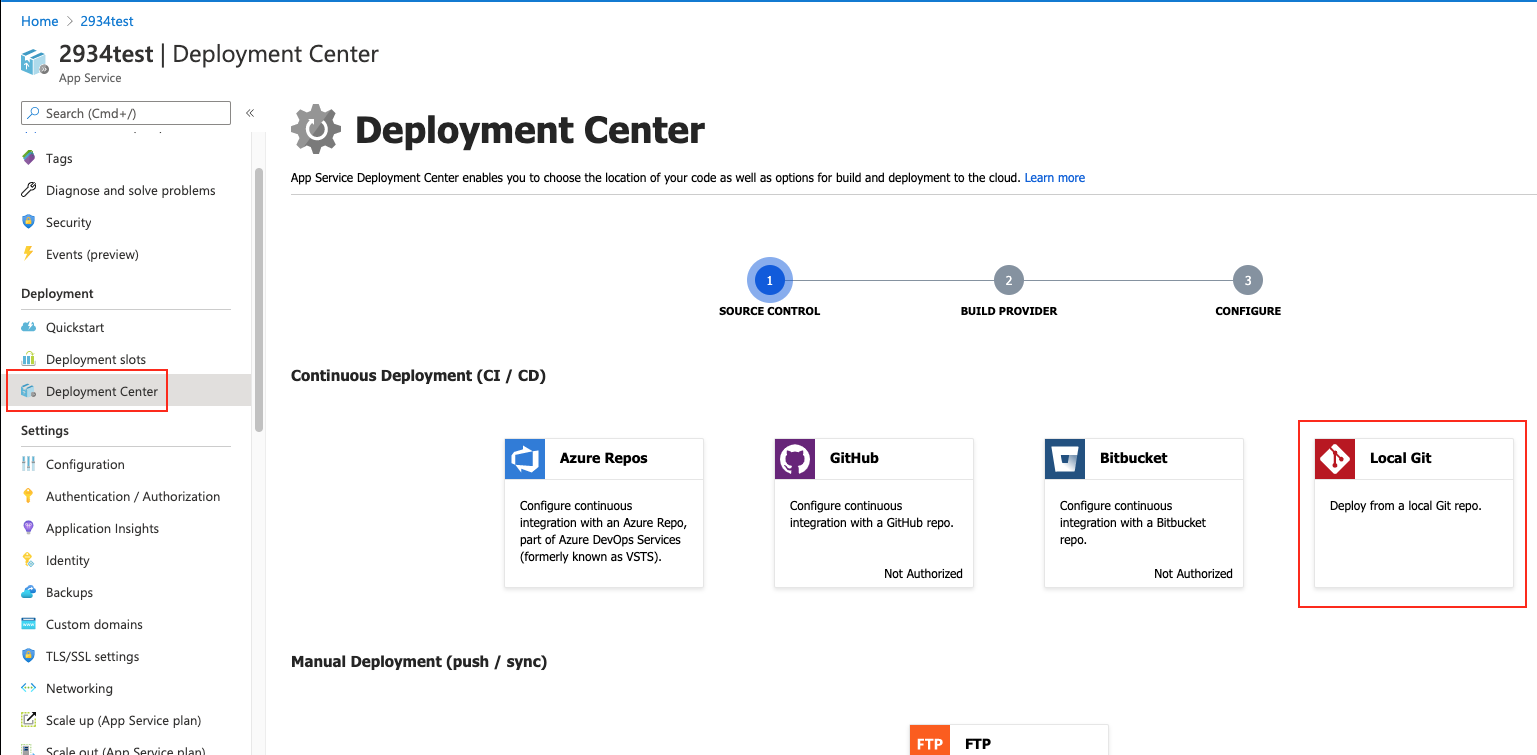Click the Deployment Center gear icon
Viewport: 1537px width, 755px height.
click(x=316, y=130)
